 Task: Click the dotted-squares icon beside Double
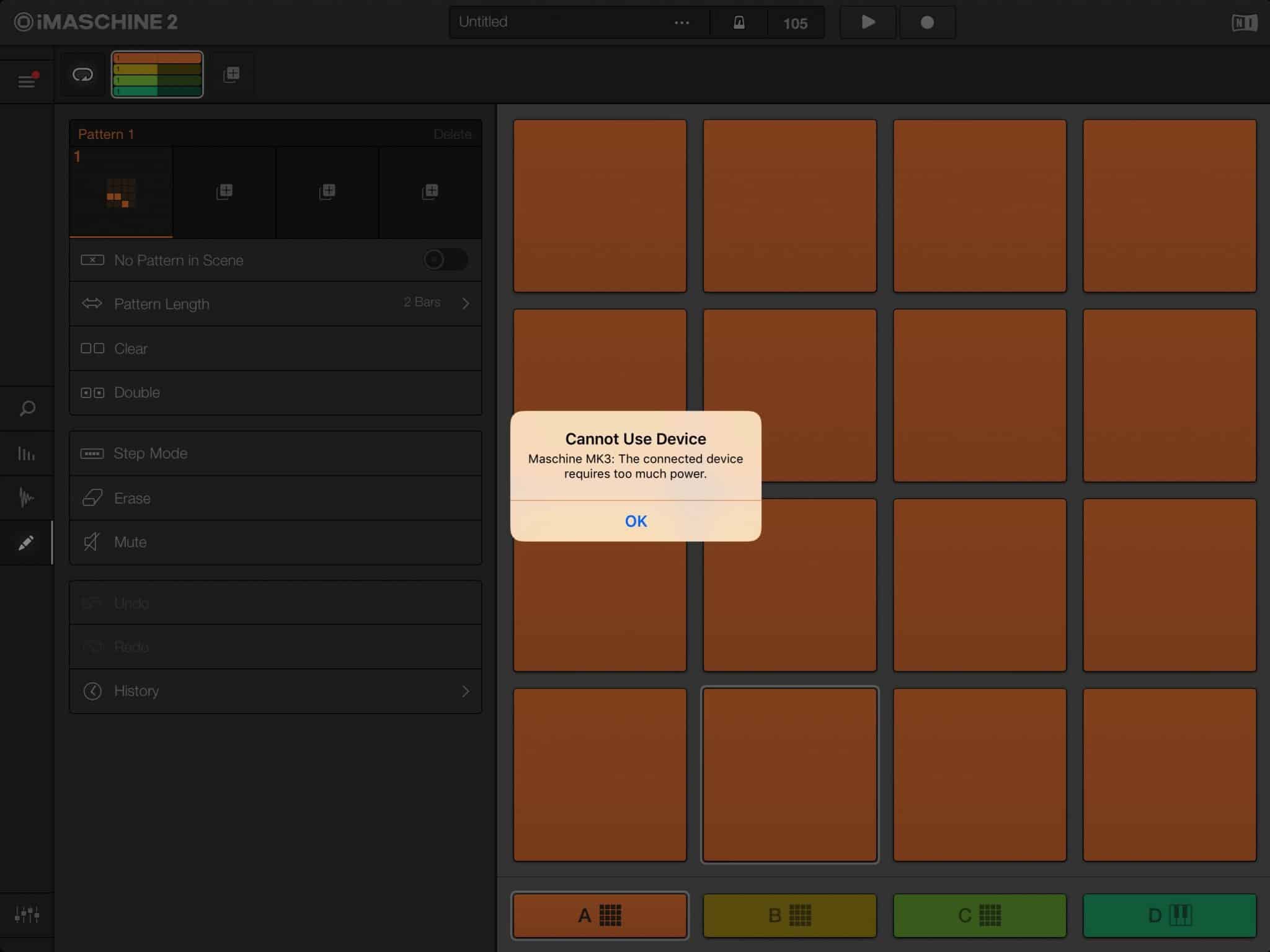[92, 393]
